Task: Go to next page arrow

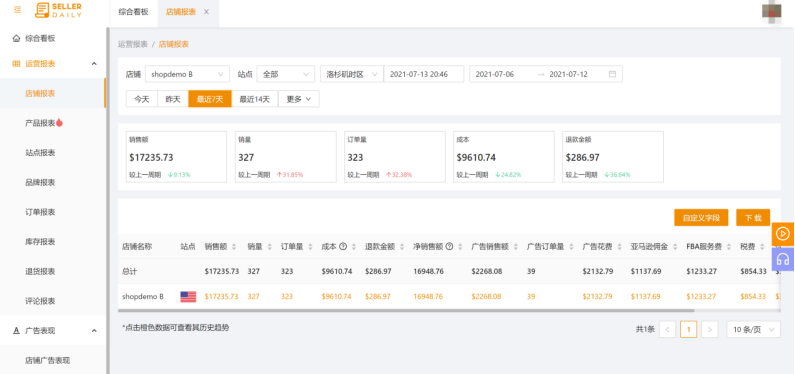Action: coord(709,330)
